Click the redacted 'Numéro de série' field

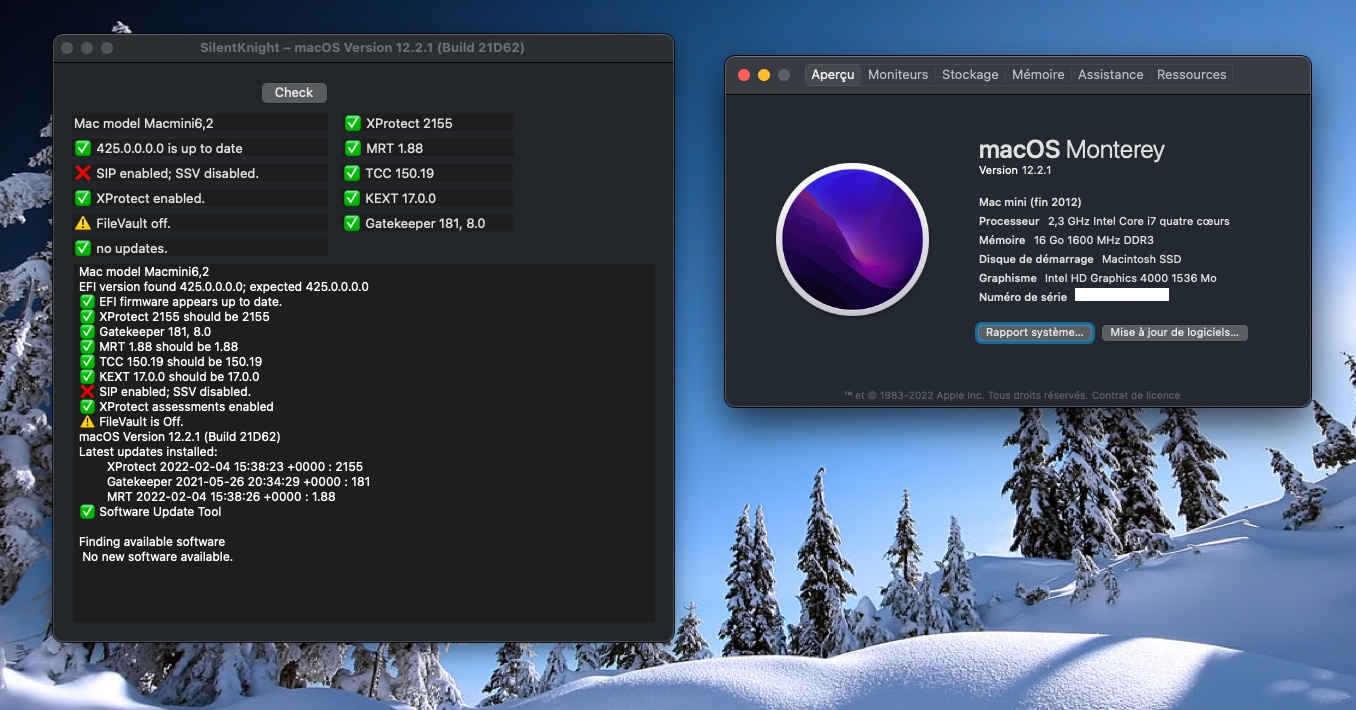coord(1121,296)
